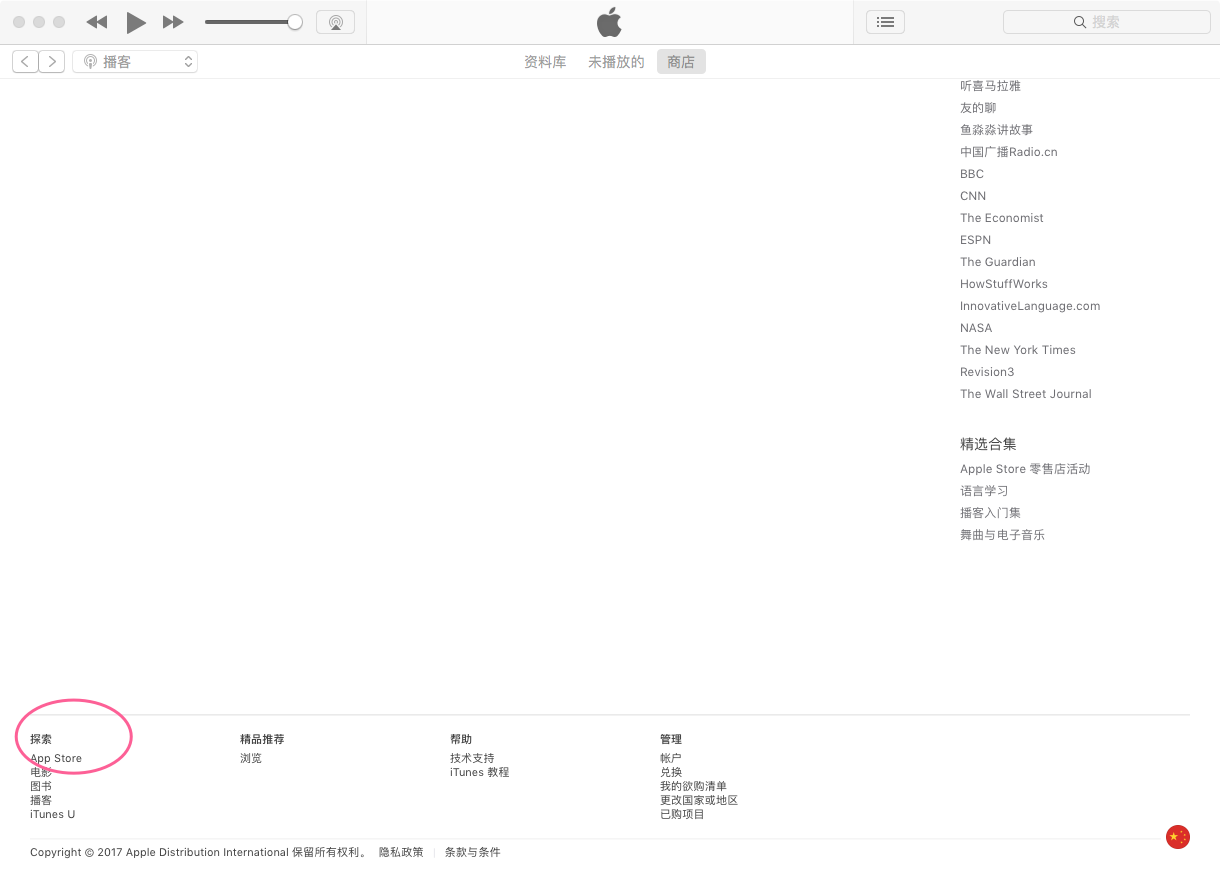Screen dimensions: 1220x876
Task: Open The Guardian provider link
Action: 998,262
